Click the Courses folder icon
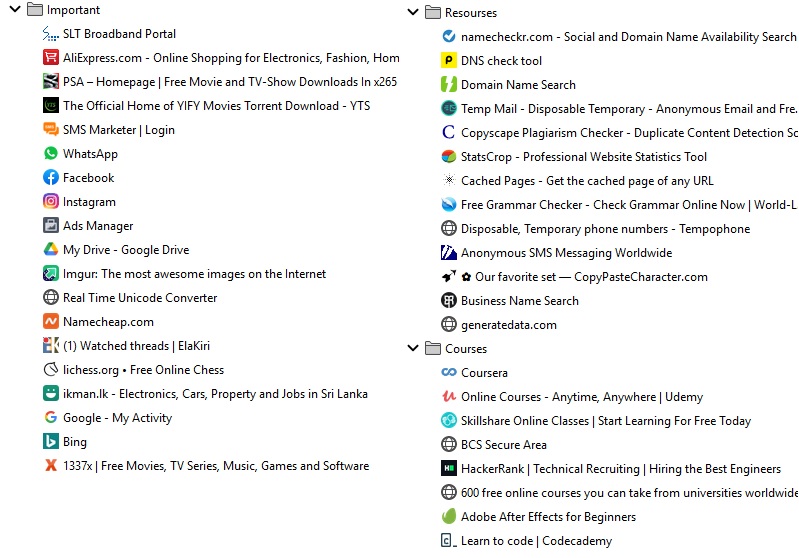This screenshot has height=558, width=799. [x=433, y=349]
